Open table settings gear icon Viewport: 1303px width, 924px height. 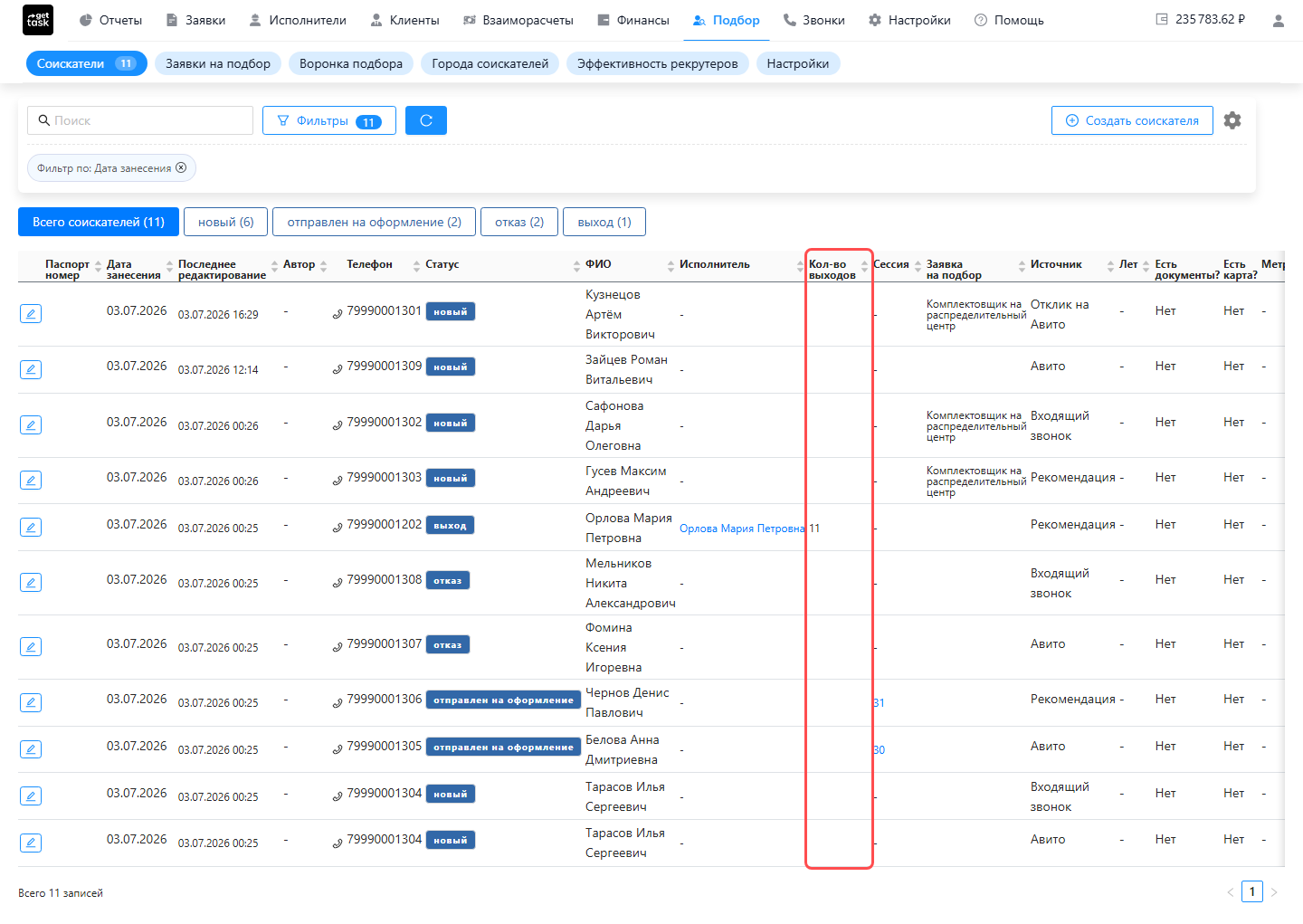pos(1232,120)
